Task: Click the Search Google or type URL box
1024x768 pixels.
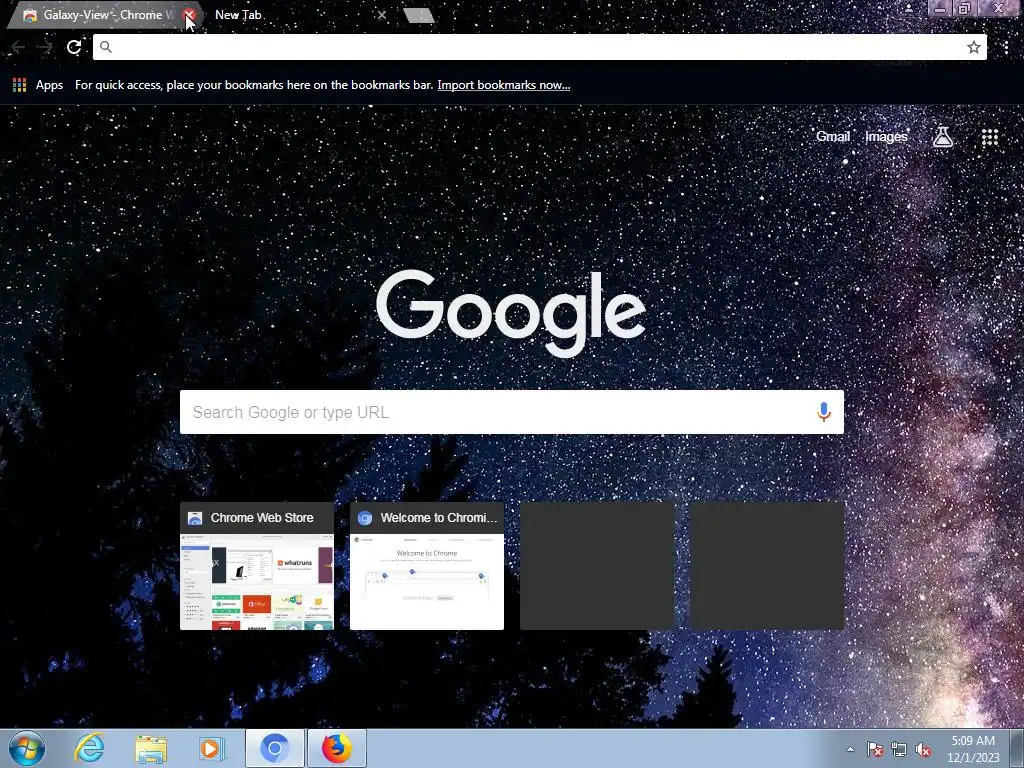Action: pyautogui.click(x=511, y=412)
